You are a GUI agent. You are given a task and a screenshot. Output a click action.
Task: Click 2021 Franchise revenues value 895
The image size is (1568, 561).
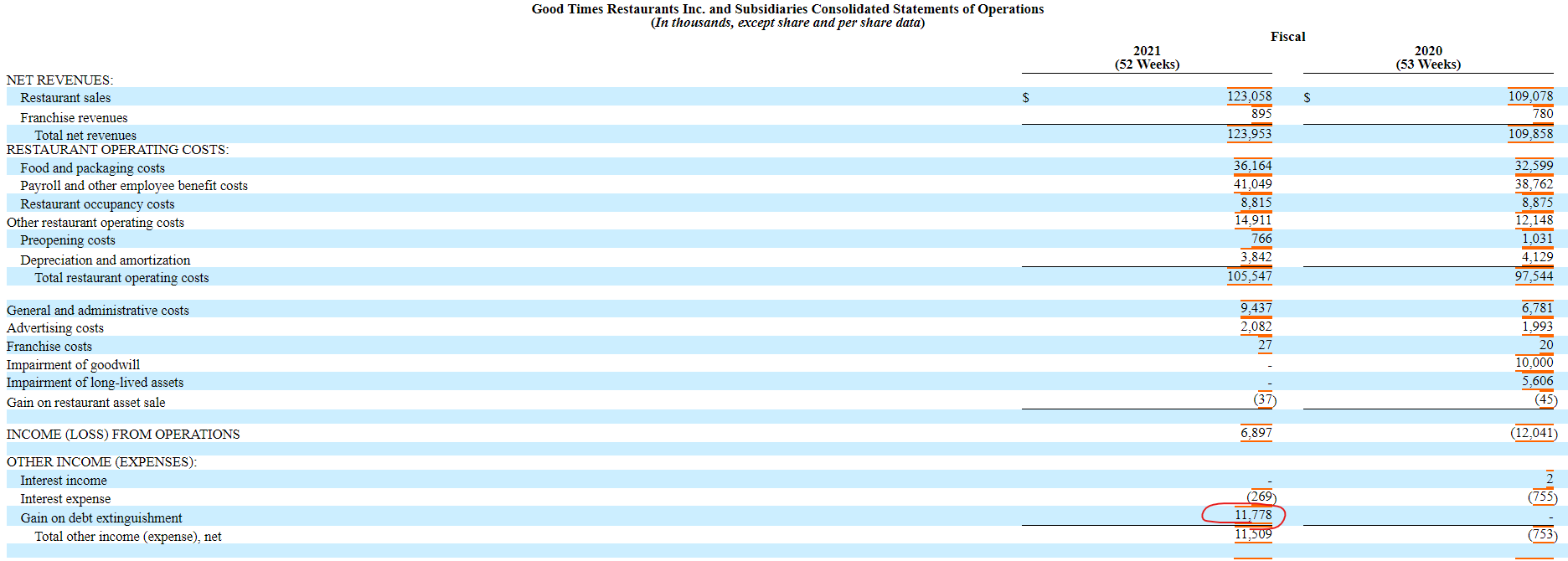(1261, 114)
